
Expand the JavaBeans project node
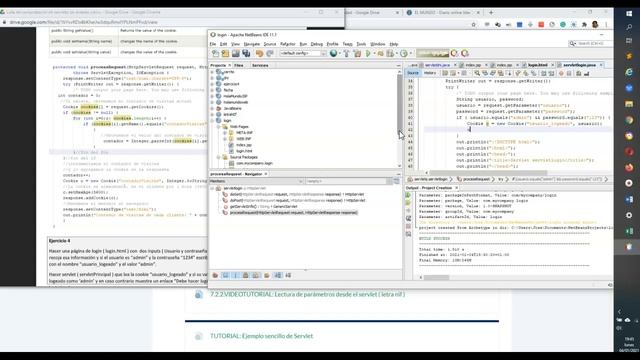click(x=212, y=109)
